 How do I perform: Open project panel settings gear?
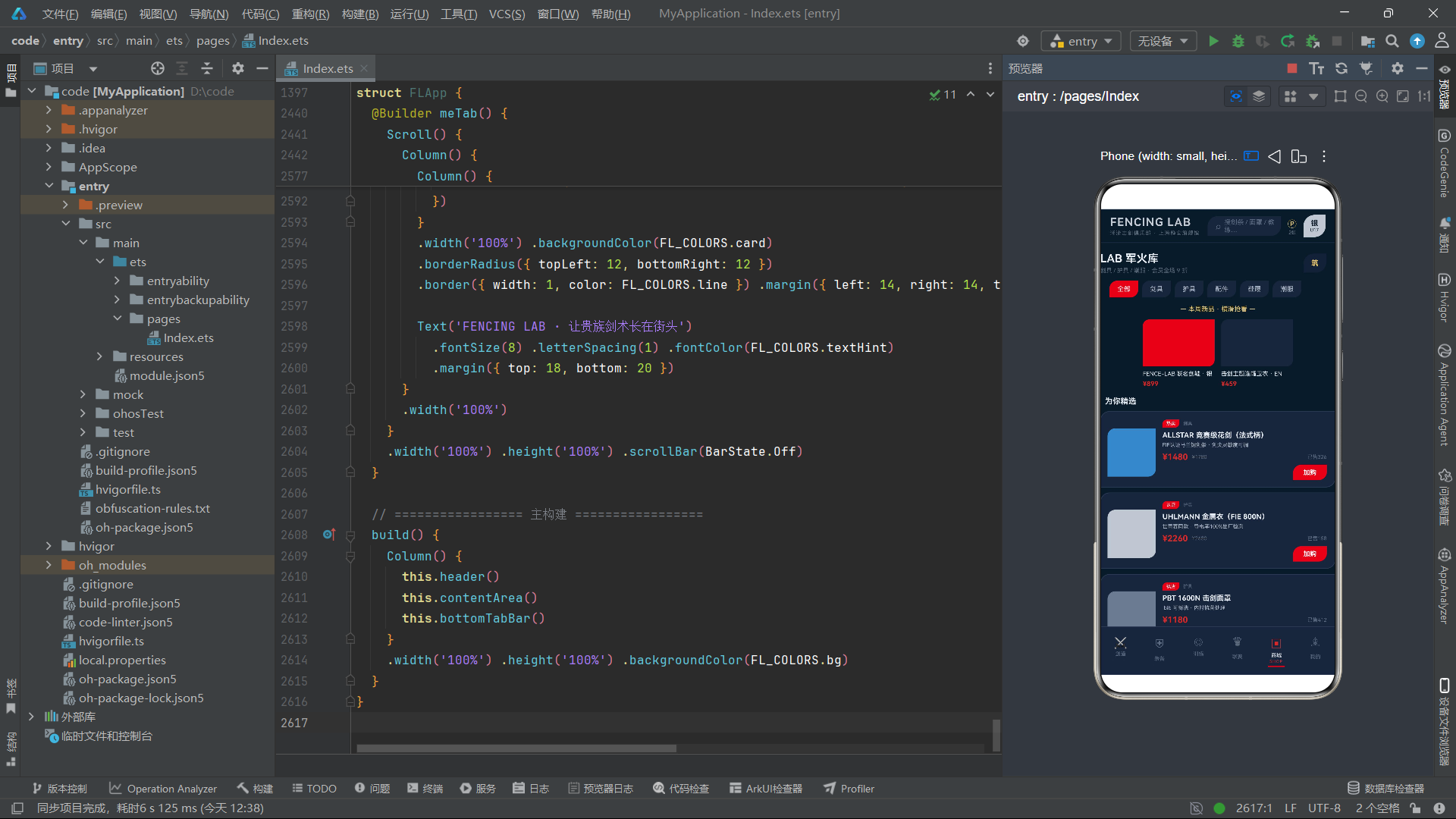tap(238, 68)
